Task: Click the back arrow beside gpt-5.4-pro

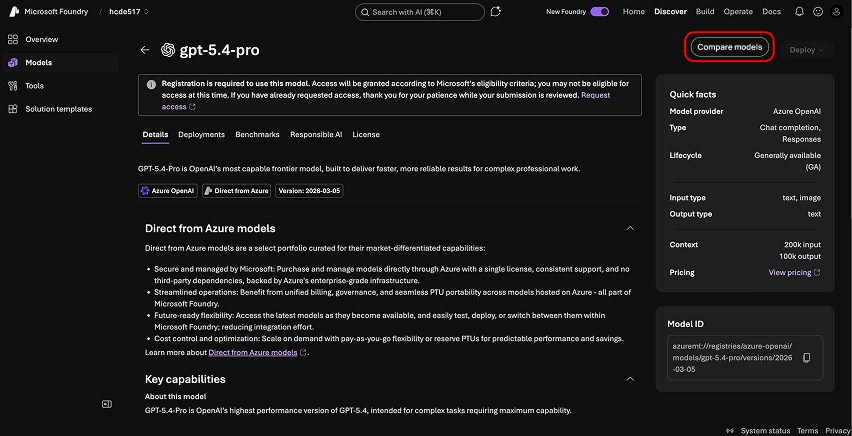Action: [145, 50]
